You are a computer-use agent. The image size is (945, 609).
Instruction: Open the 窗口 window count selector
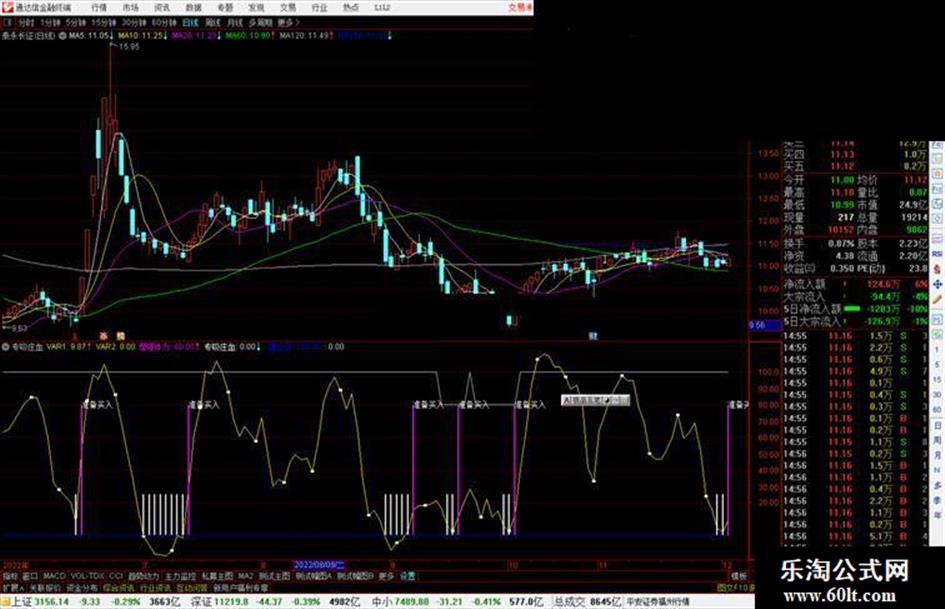(x=30, y=576)
